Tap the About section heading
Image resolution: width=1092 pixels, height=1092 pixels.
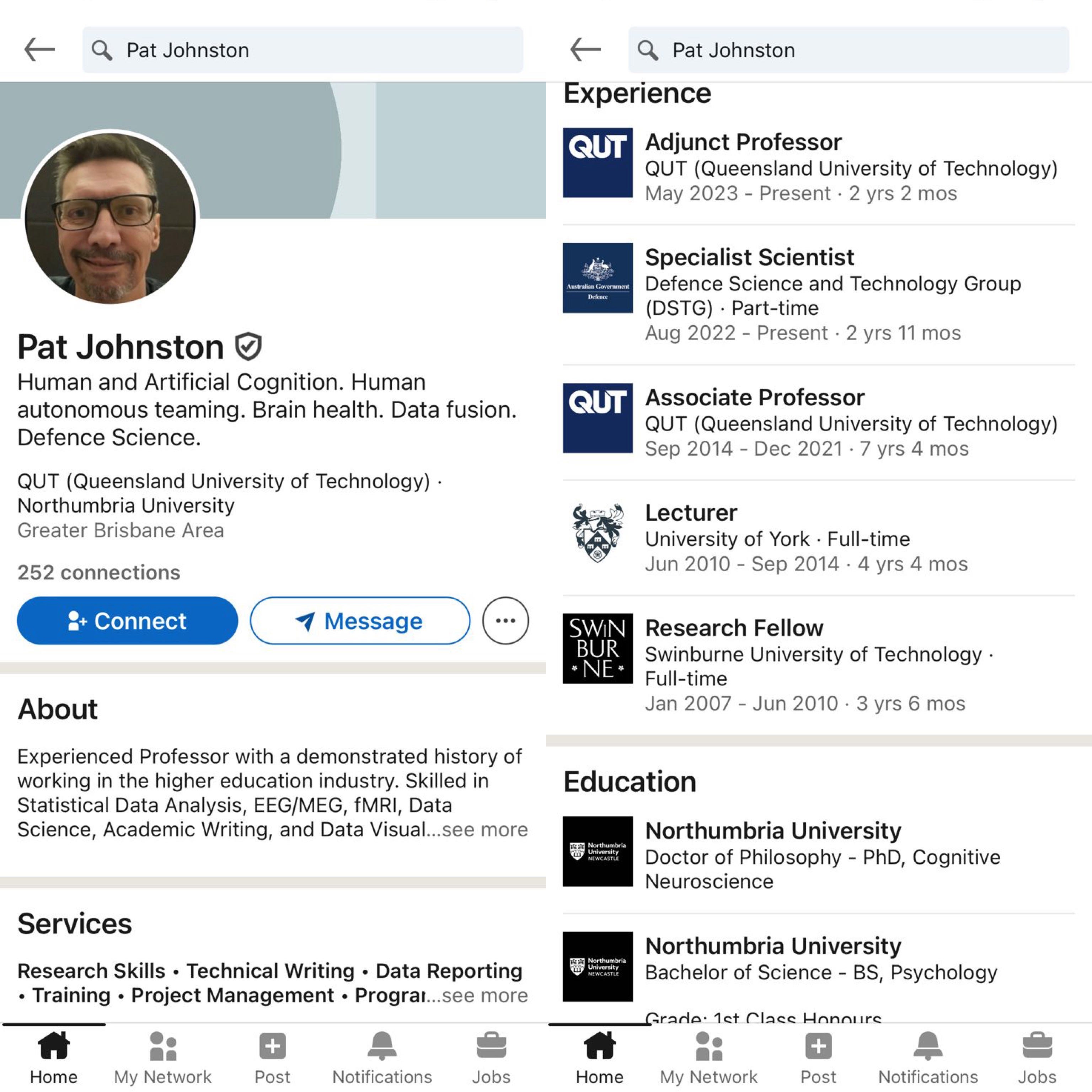58,709
